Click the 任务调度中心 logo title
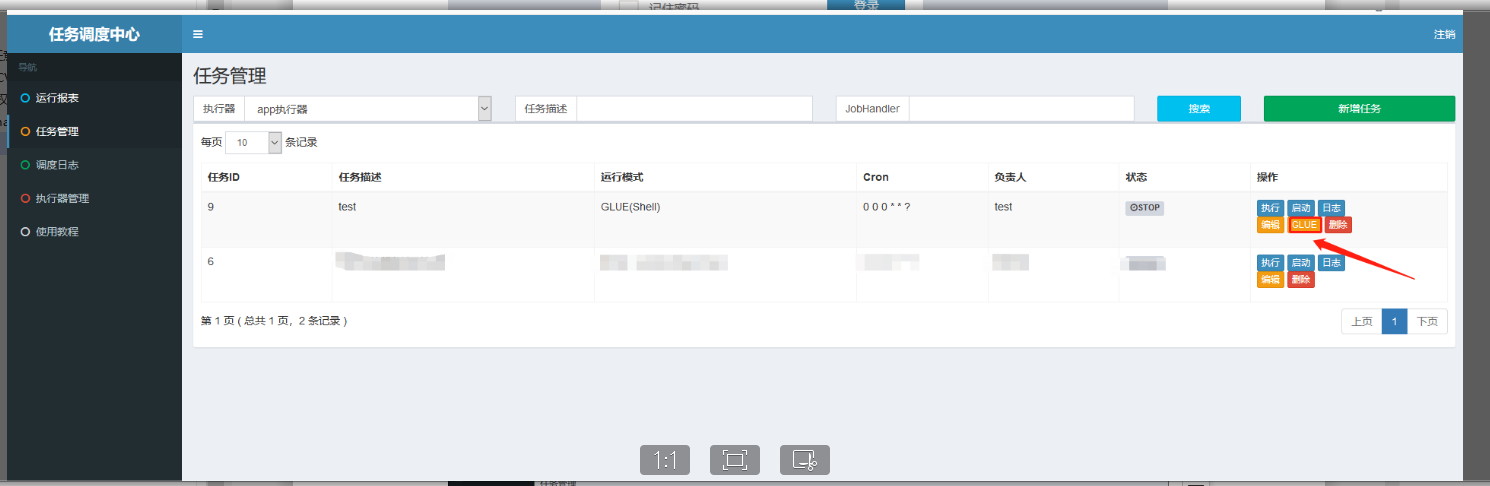1490x486 pixels. 95,34
